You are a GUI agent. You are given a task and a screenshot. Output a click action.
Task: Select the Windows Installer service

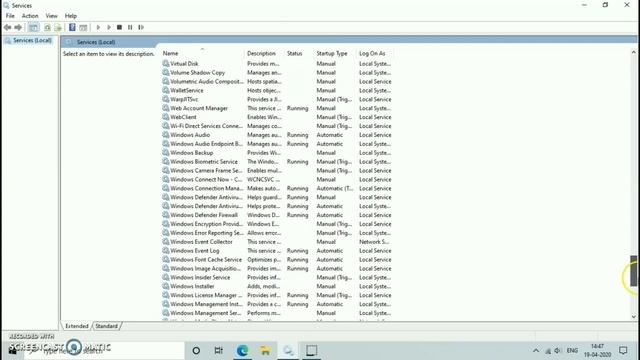pos(277,286)
